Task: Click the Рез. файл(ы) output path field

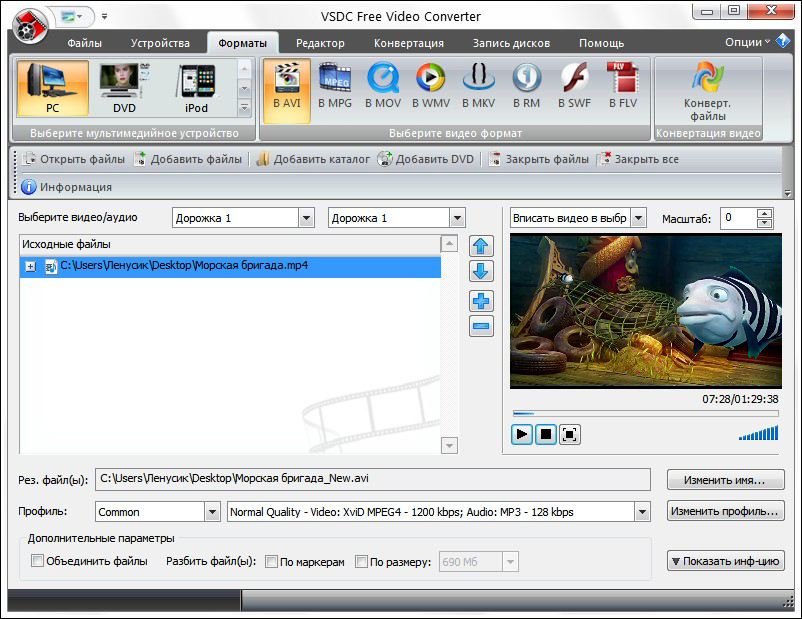Action: (373, 479)
